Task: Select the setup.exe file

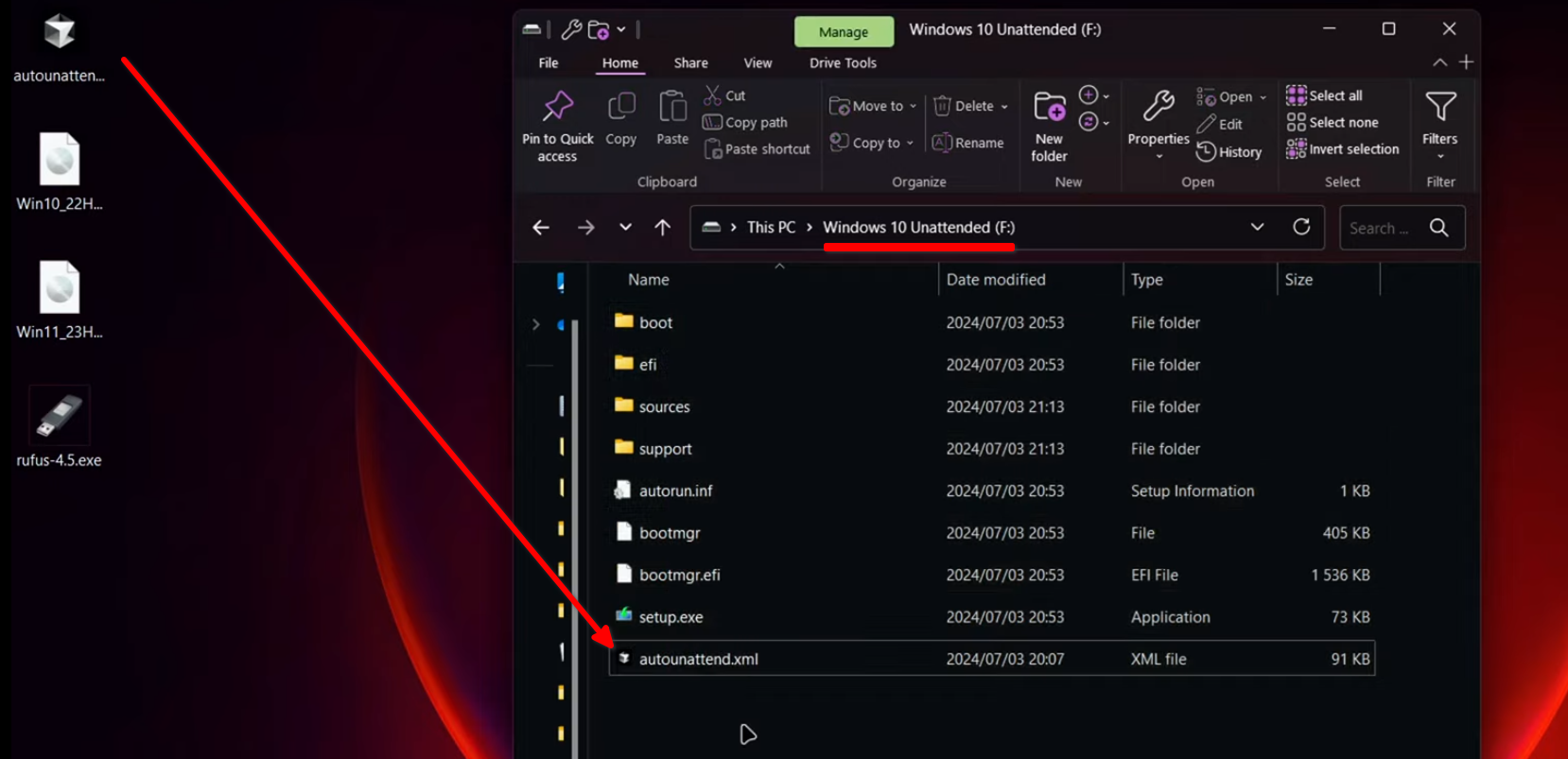Action: click(992, 616)
